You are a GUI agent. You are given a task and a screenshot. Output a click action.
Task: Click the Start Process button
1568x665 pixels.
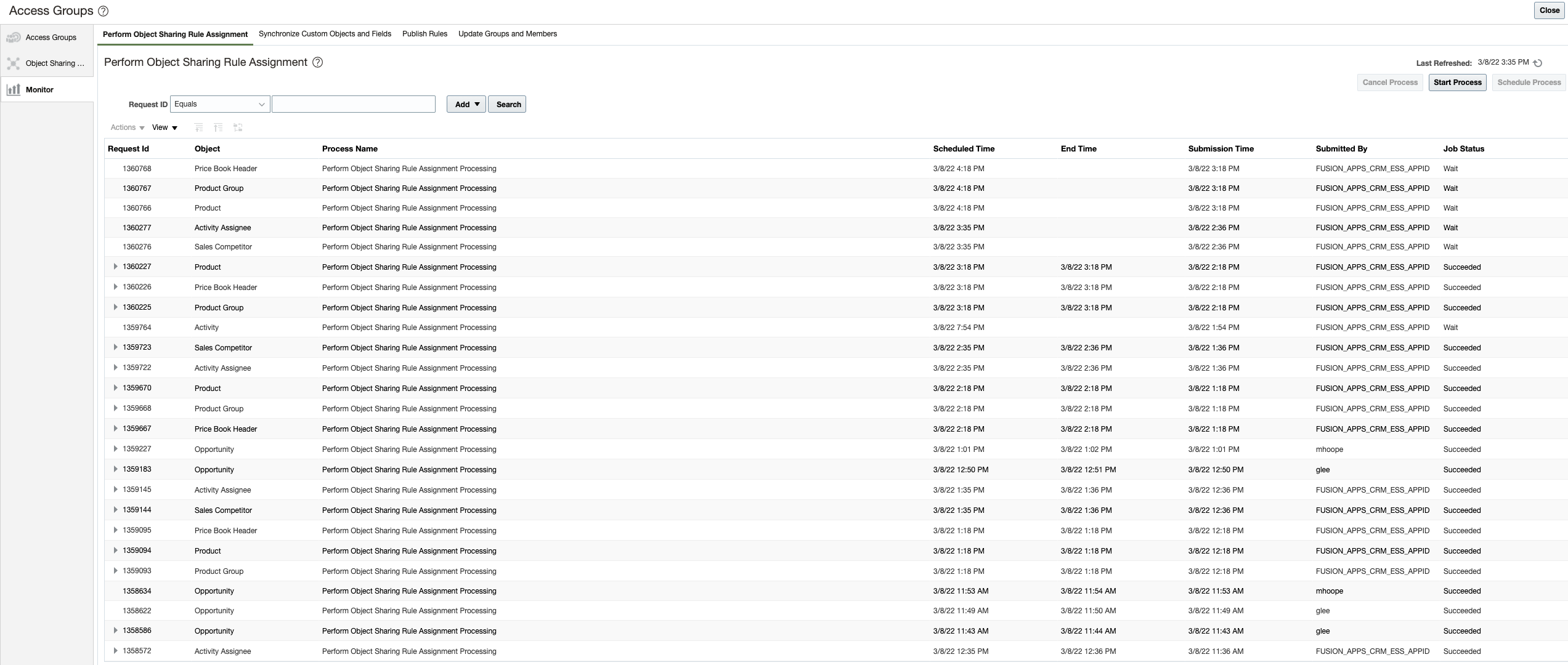1457,83
